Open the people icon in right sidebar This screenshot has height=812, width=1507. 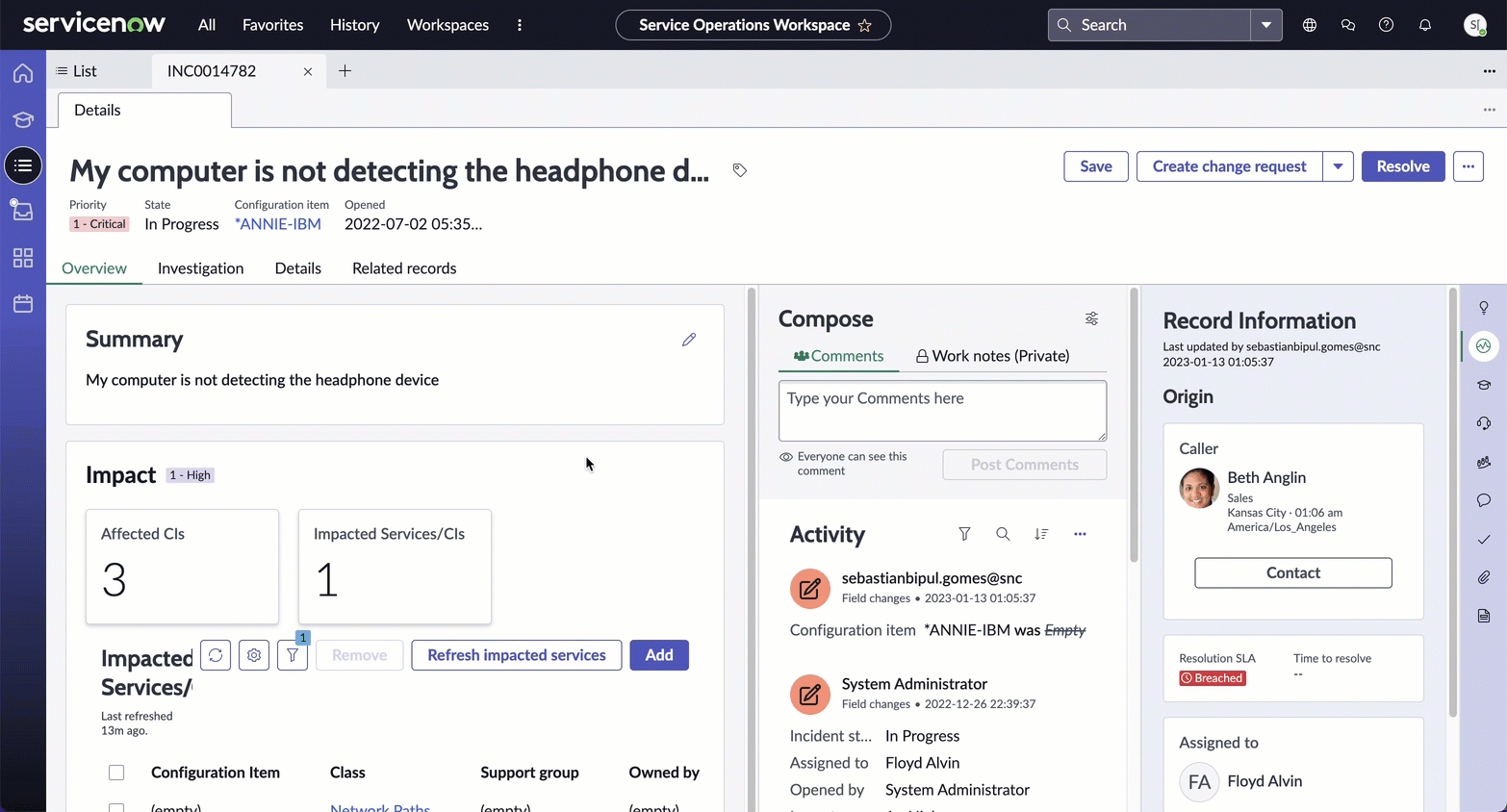click(1484, 462)
